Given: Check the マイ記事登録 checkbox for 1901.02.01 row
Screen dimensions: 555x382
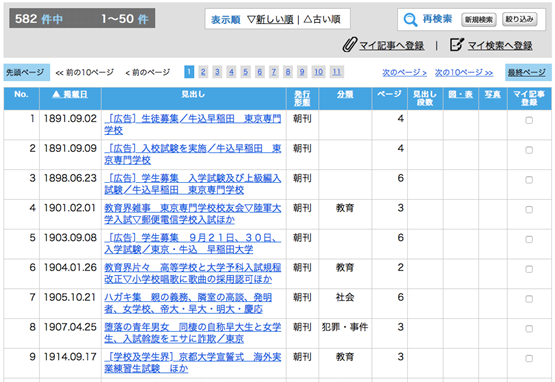Looking at the screenshot, I should click(529, 210).
